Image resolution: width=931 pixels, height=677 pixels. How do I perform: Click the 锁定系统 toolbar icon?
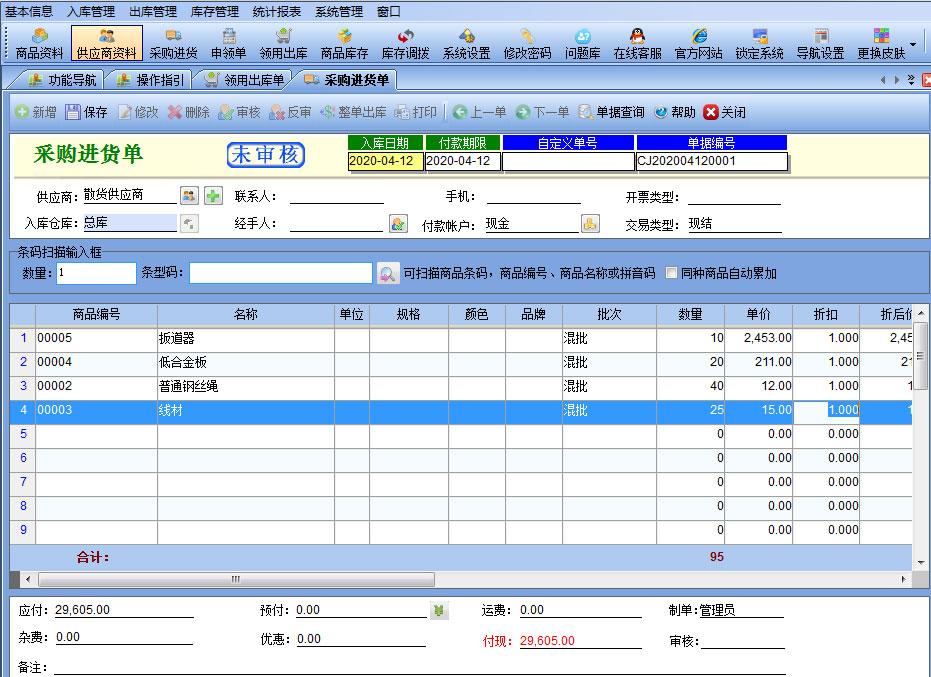(759, 43)
